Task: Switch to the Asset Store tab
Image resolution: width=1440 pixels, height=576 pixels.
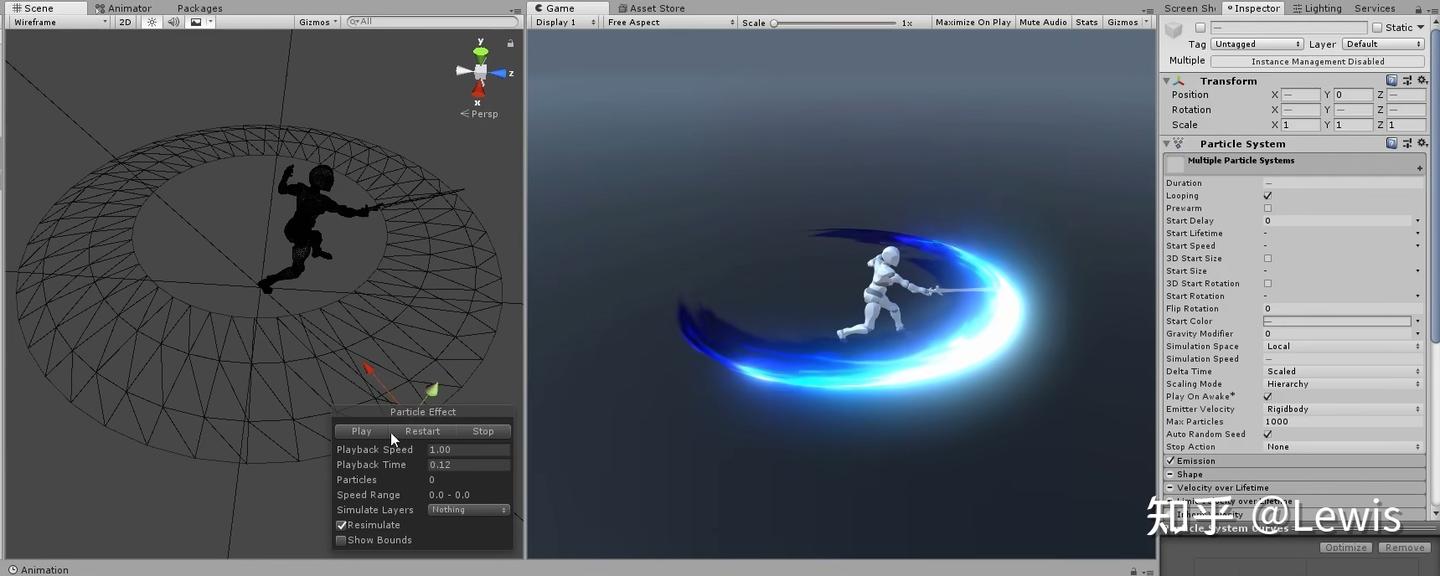Action: tap(650, 8)
